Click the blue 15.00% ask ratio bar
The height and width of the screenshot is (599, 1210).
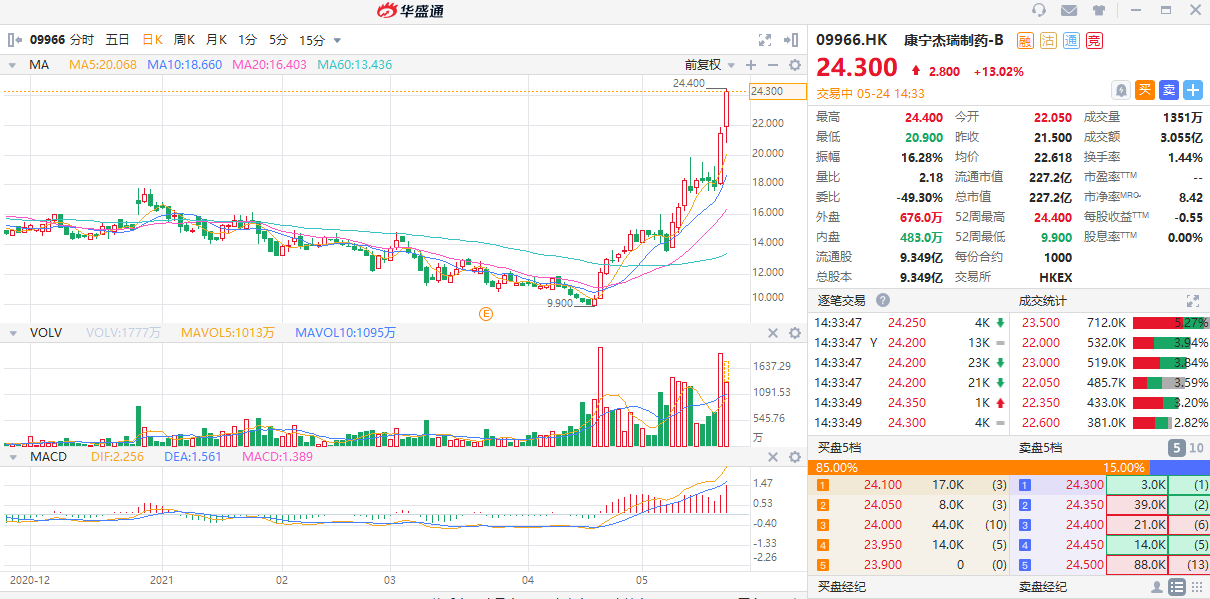click(1179, 467)
